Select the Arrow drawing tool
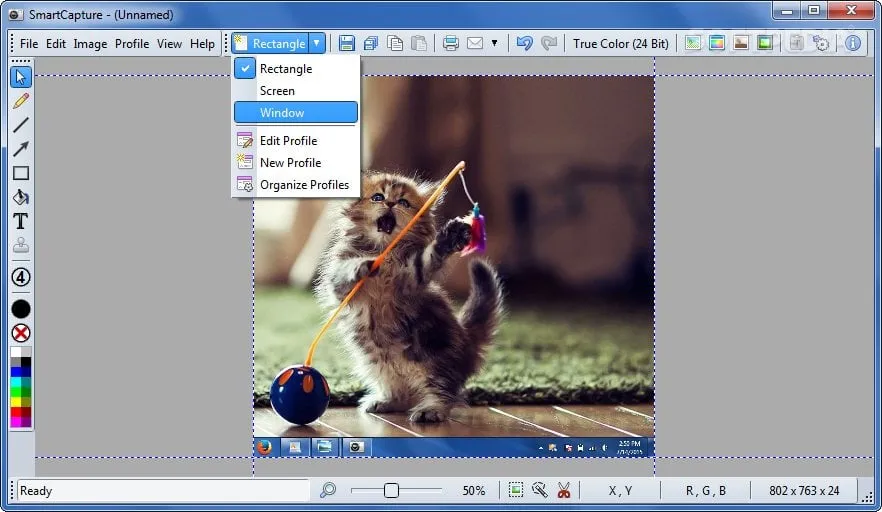 click(21, 149)
